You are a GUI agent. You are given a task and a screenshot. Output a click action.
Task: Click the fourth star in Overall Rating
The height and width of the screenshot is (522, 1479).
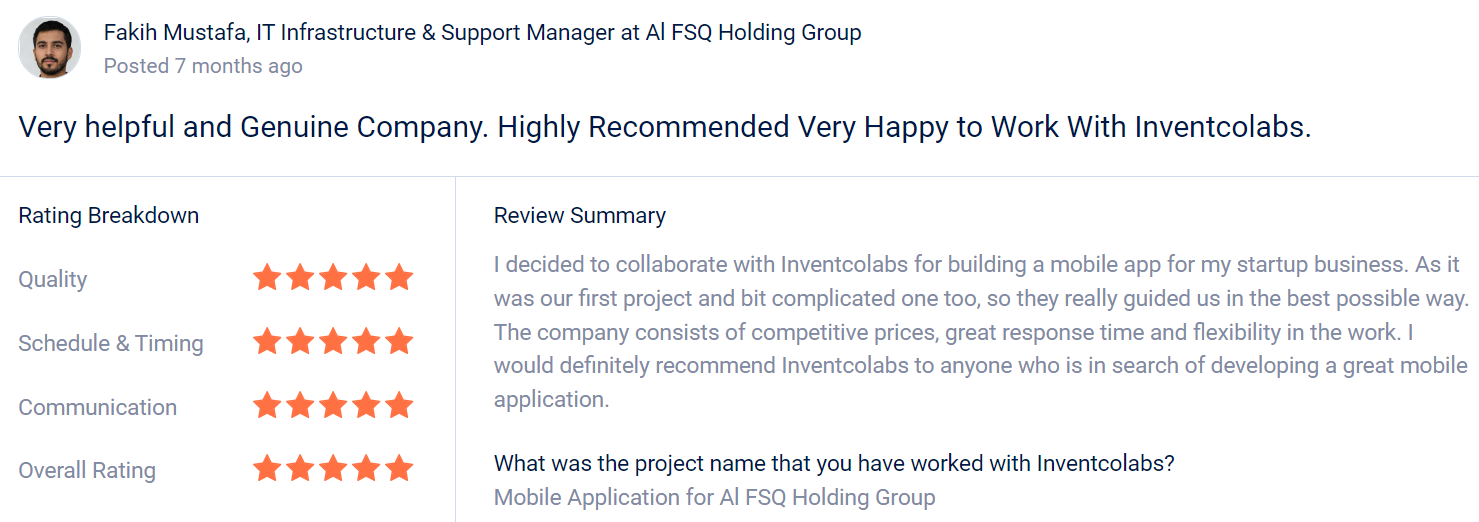366,469
